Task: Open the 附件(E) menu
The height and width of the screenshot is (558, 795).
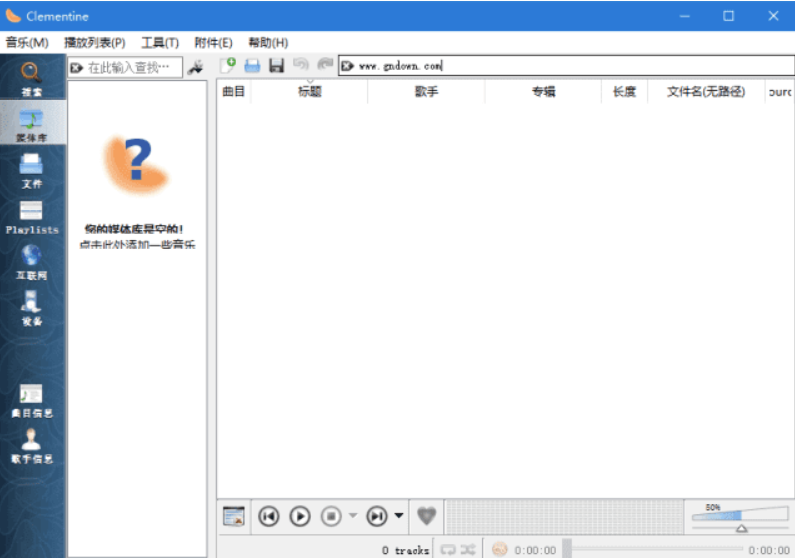Action: 213,43
